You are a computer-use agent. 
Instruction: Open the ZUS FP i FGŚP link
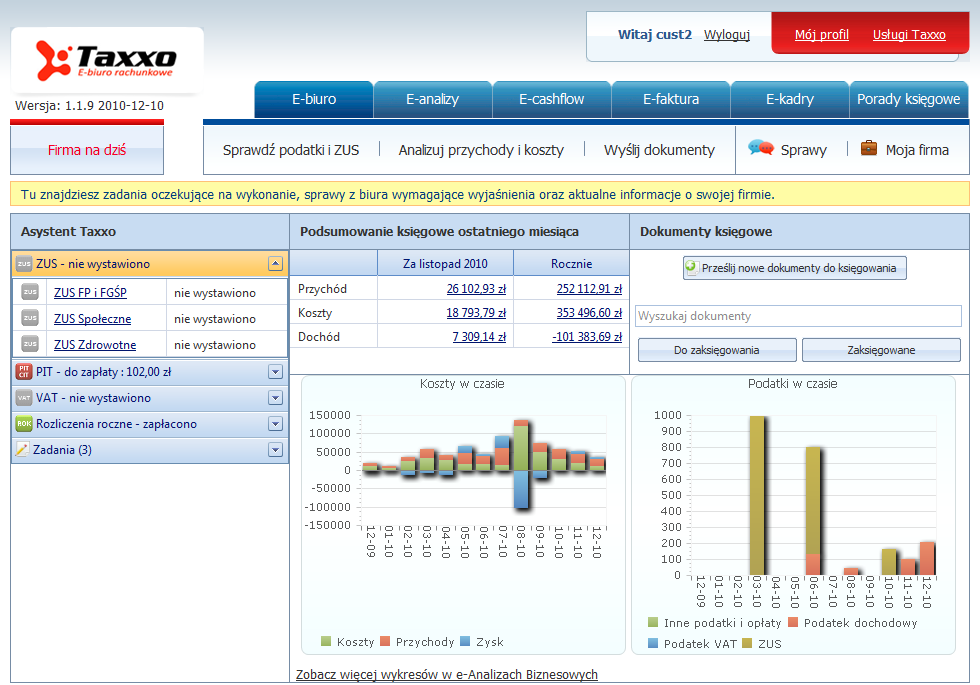point(90,292)
